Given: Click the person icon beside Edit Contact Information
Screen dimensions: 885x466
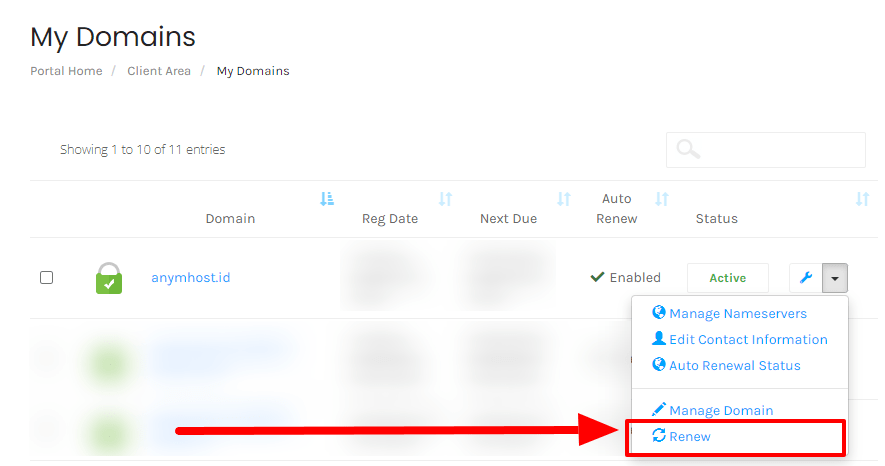Looking at the screenshot, I should tap(659, 338).
